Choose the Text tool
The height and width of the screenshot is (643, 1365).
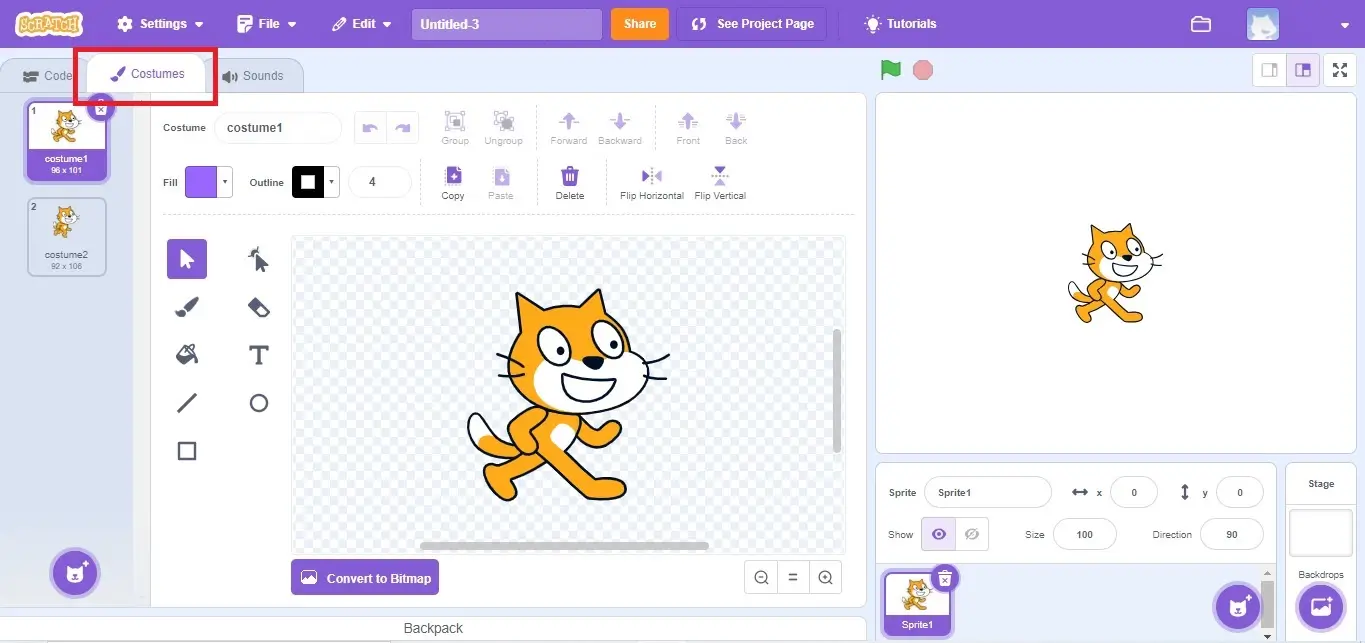(259, 355)
